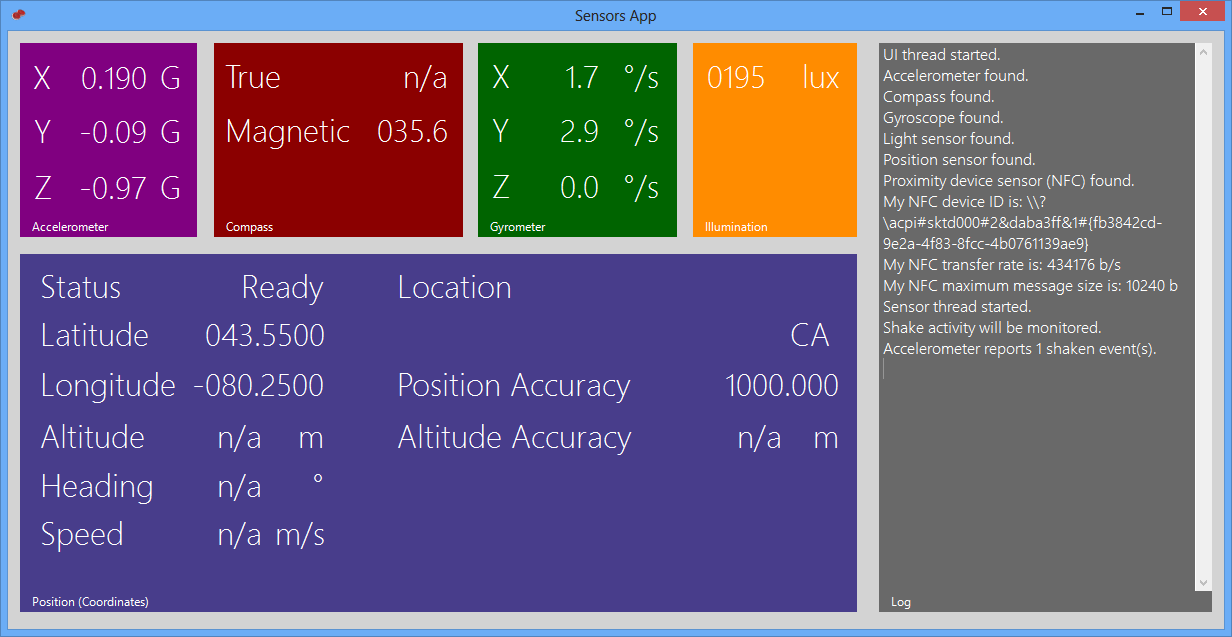The width and height of the screenshot is (1232, 637).
Task: Click log line "Compass found."
Action: point(939,97)
